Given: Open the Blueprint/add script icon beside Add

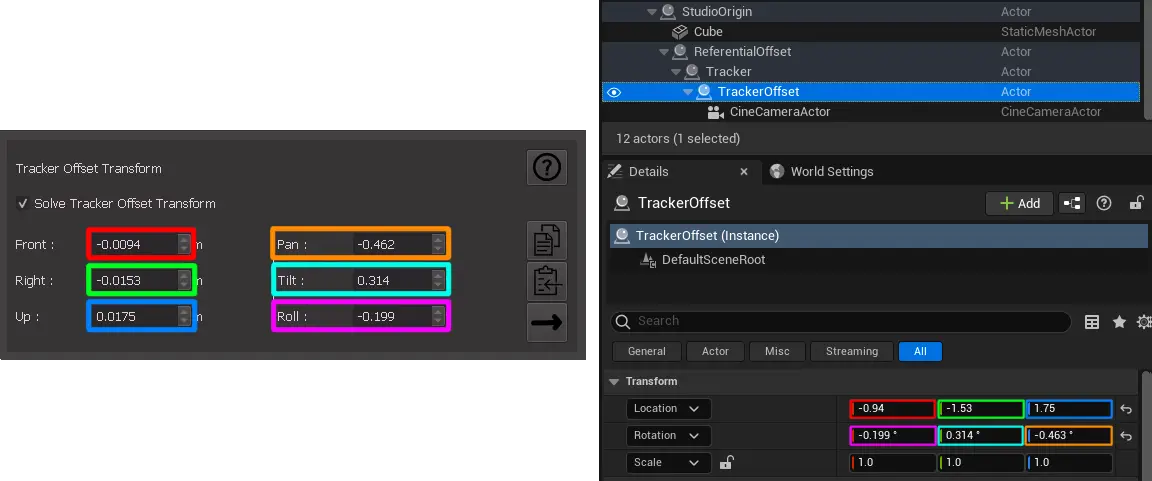Looking at the screenshot, I should (1072, 203).
